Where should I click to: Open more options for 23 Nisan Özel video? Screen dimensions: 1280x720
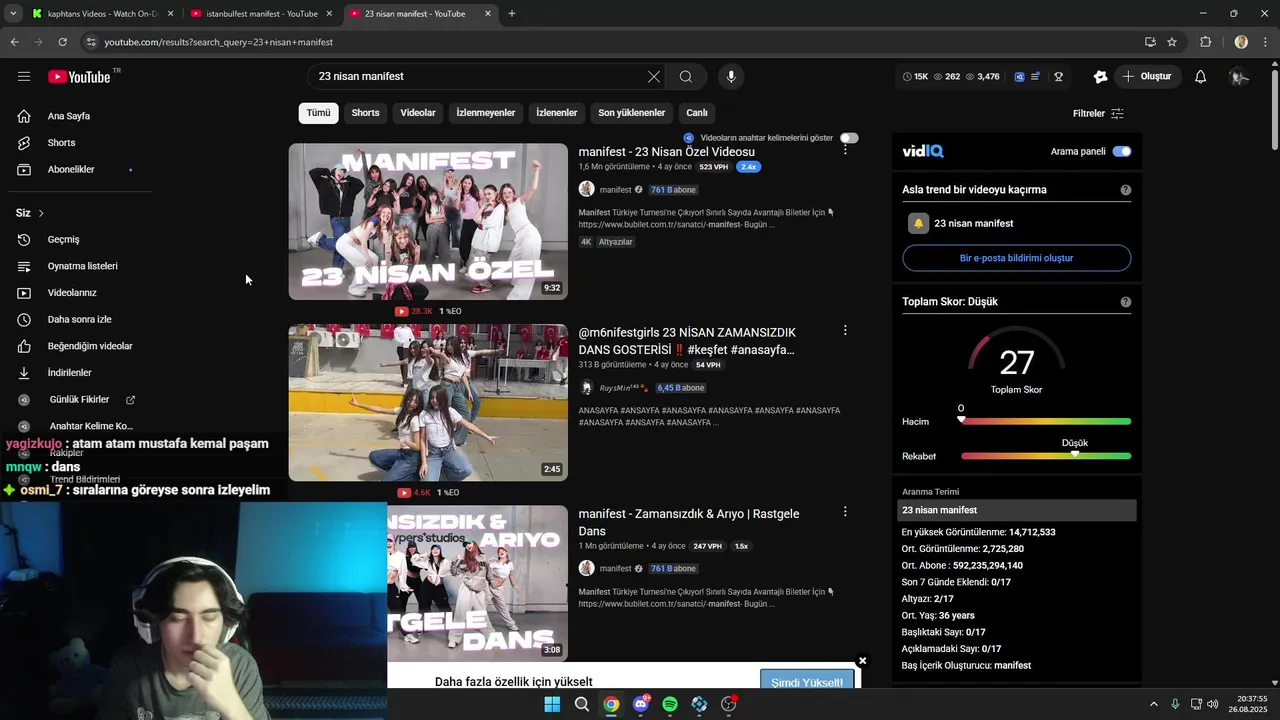[x=845, y=149]
